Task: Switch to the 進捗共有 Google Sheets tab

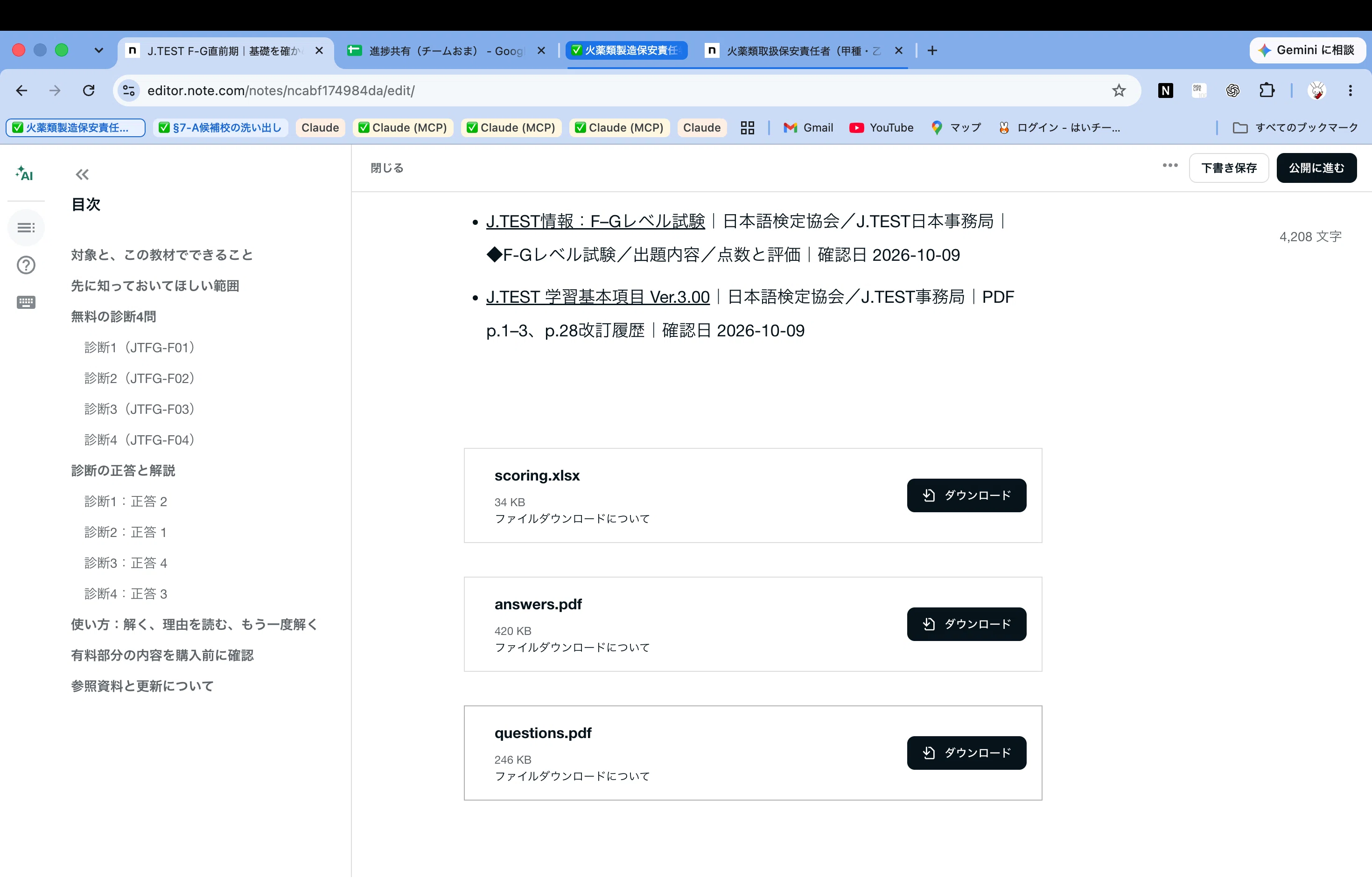Action: click(447, 51)
